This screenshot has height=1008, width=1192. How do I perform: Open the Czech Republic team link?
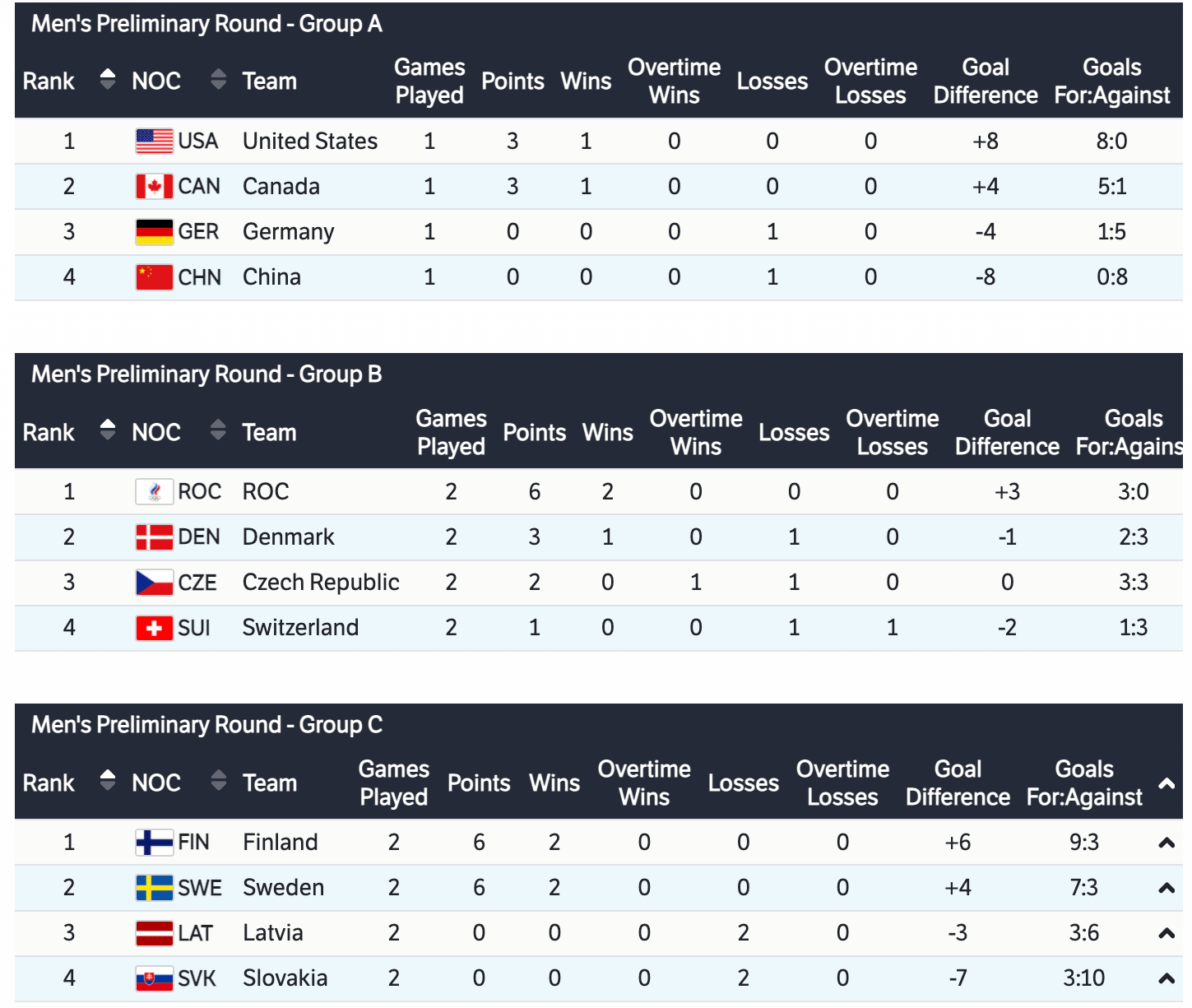click(321, 583)
